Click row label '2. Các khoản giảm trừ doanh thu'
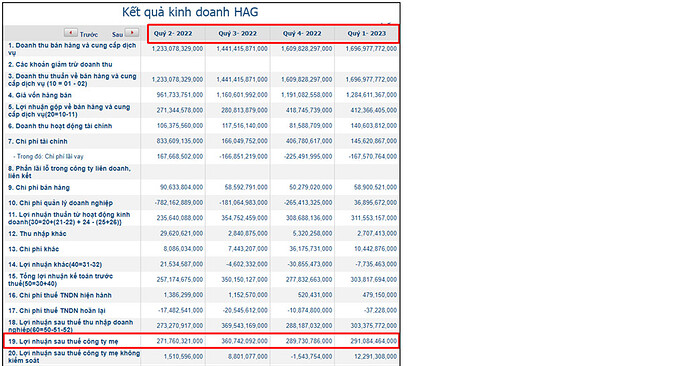 60,64
